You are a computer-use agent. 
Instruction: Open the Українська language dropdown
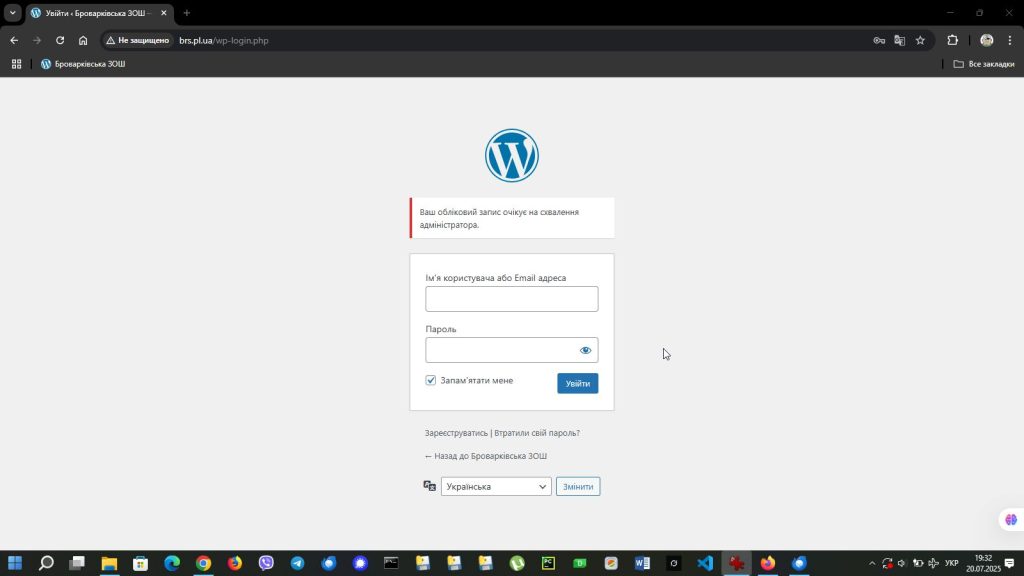tap(496, 487)
